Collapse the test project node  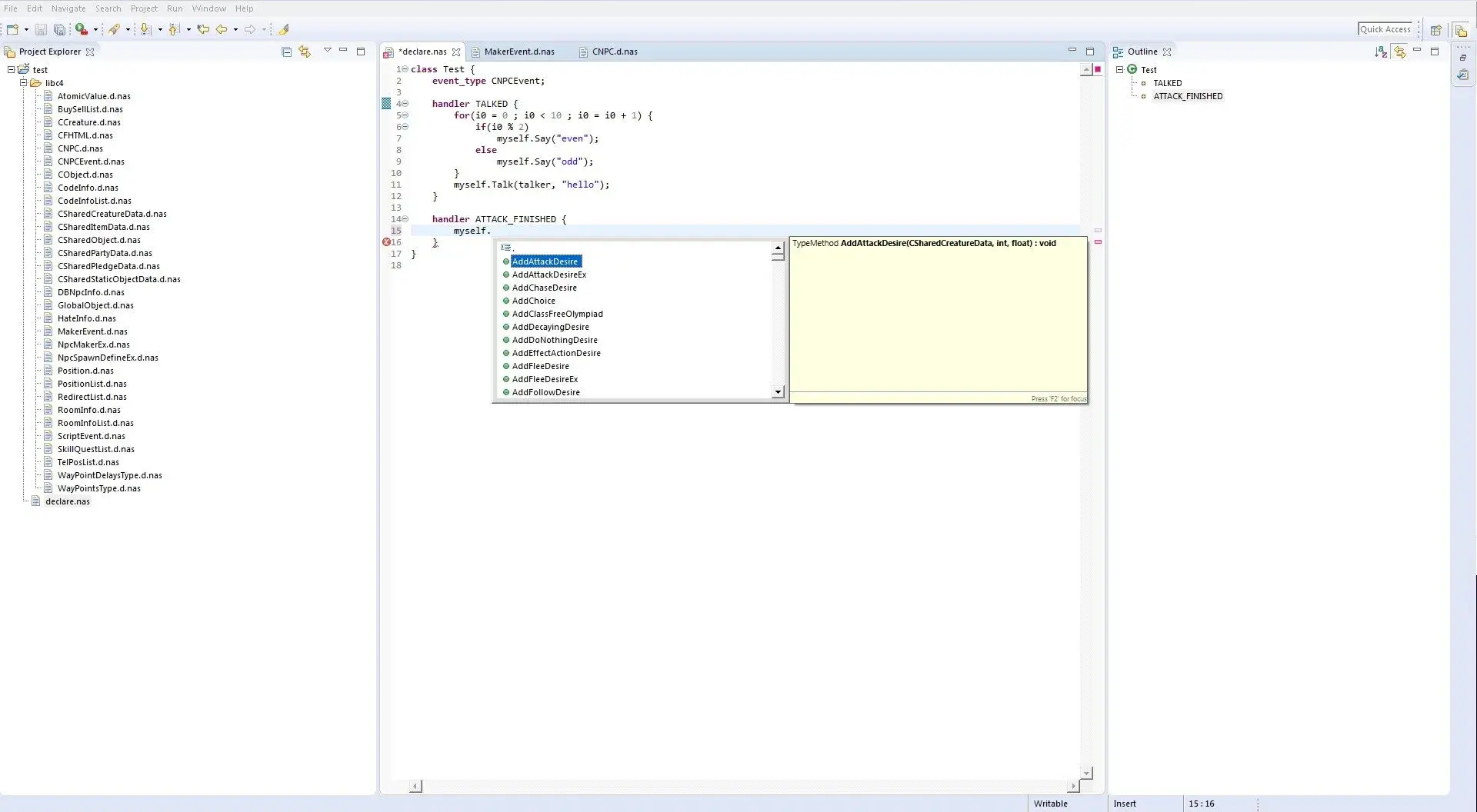pos(11,69)
